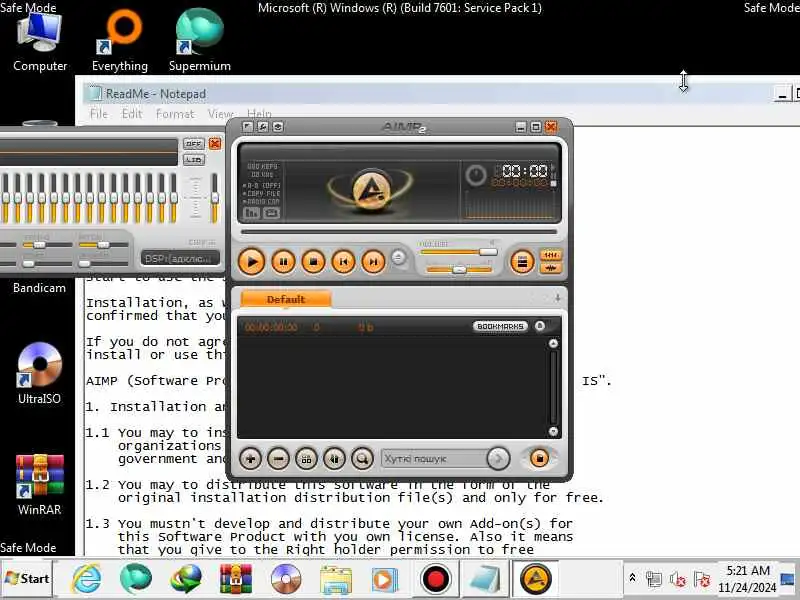Open the Bandicam record icon in taskbar
The width and height of the screenshot is (800, 600).
435,579
